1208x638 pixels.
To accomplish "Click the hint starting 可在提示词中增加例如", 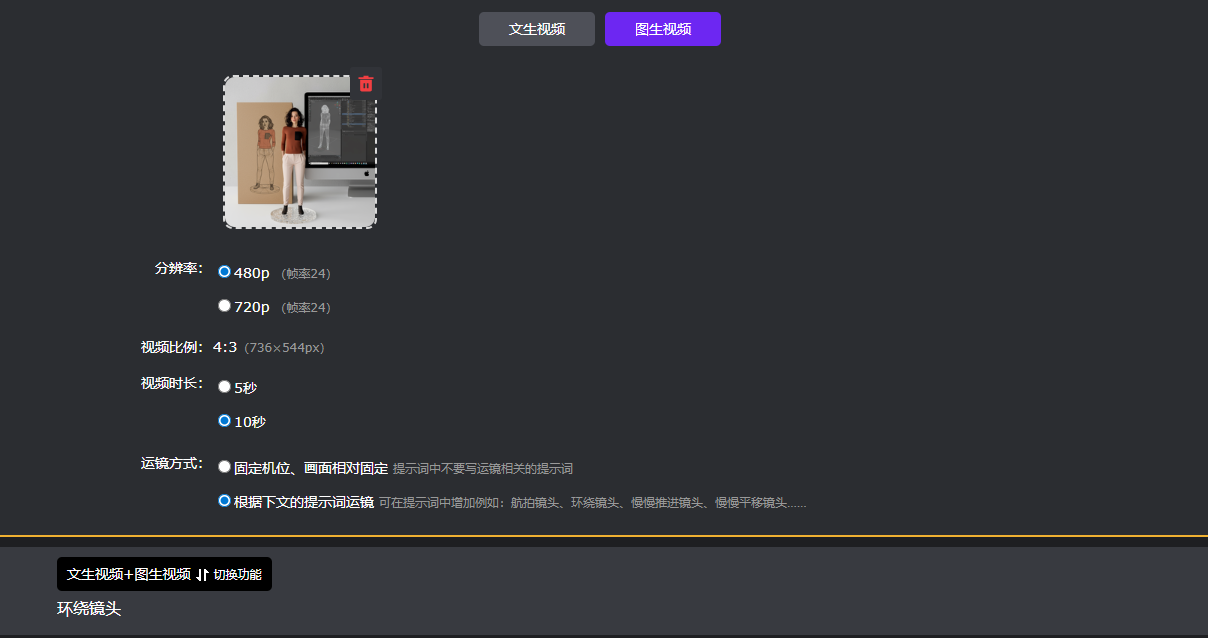I will point(593,503).
